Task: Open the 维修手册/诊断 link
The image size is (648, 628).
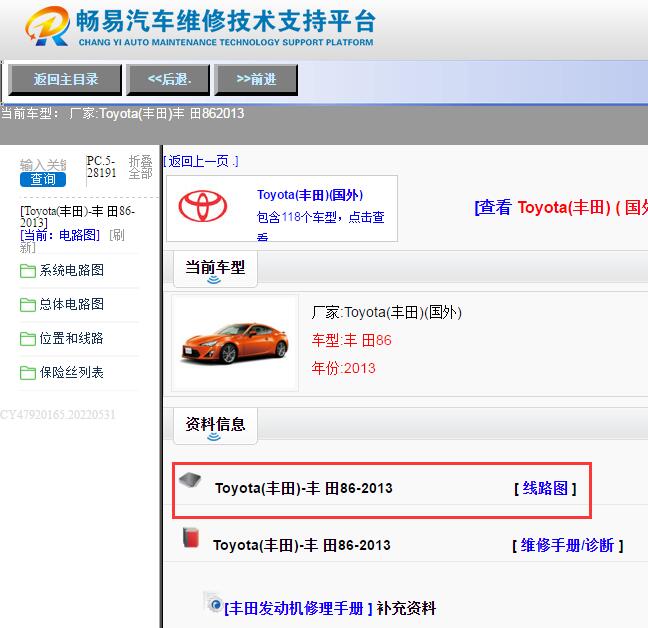Action: [x=567, y=545]
